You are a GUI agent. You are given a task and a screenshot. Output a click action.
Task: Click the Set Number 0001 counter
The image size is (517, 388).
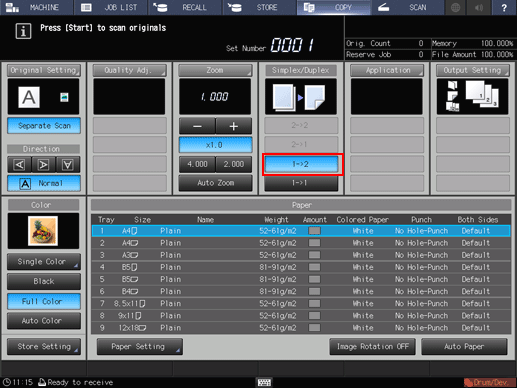tap(292, 45)
